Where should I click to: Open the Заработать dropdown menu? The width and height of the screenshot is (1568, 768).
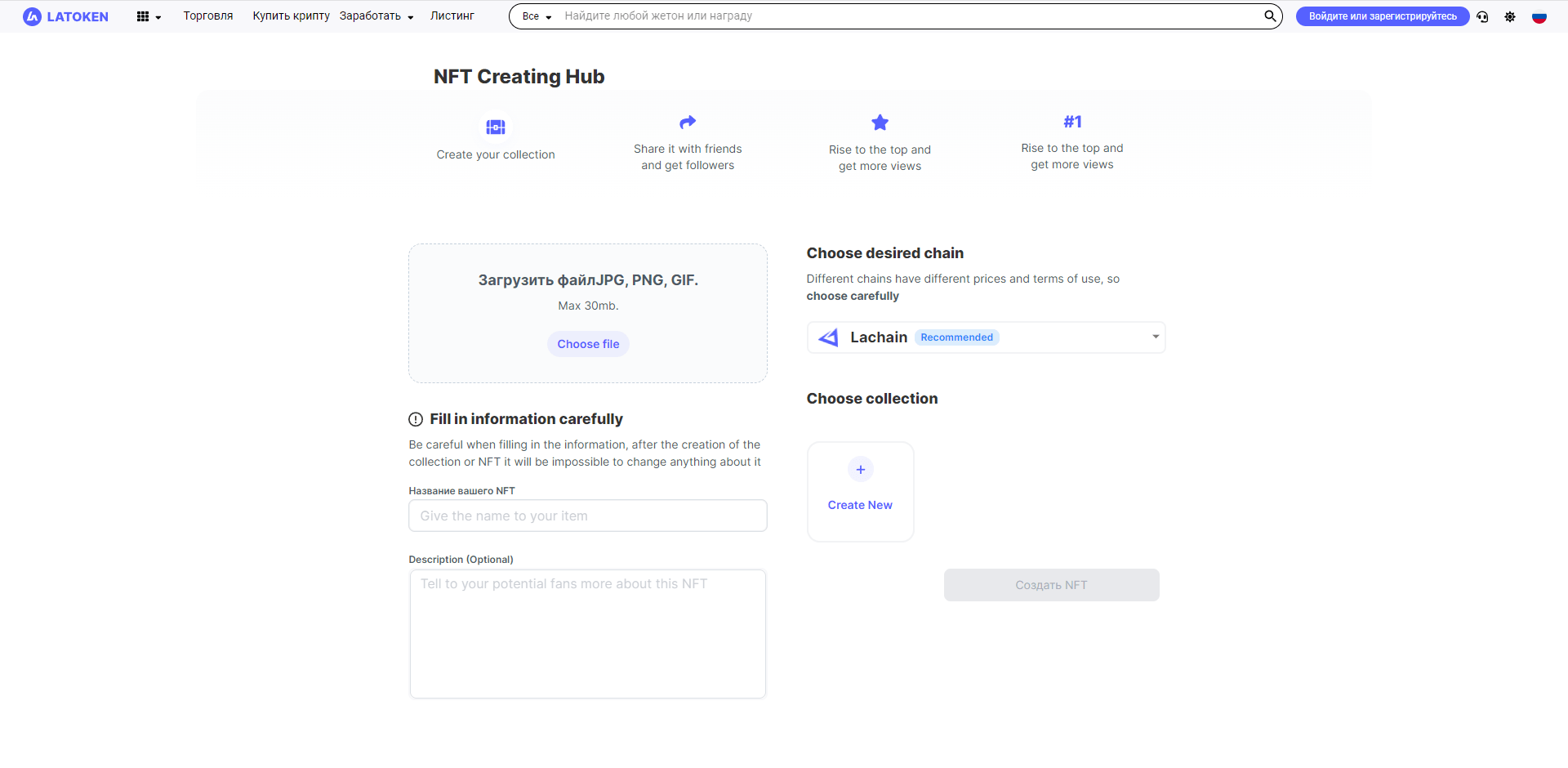tap(376, 16)
